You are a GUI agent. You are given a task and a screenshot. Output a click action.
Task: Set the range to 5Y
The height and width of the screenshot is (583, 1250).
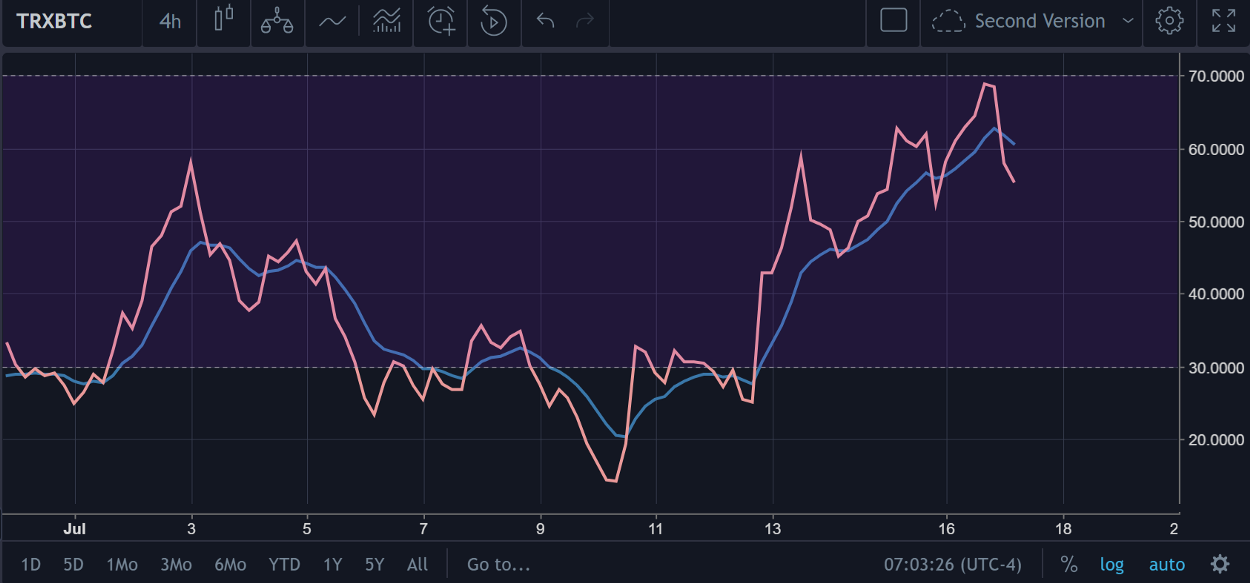[x=374, y=565]
